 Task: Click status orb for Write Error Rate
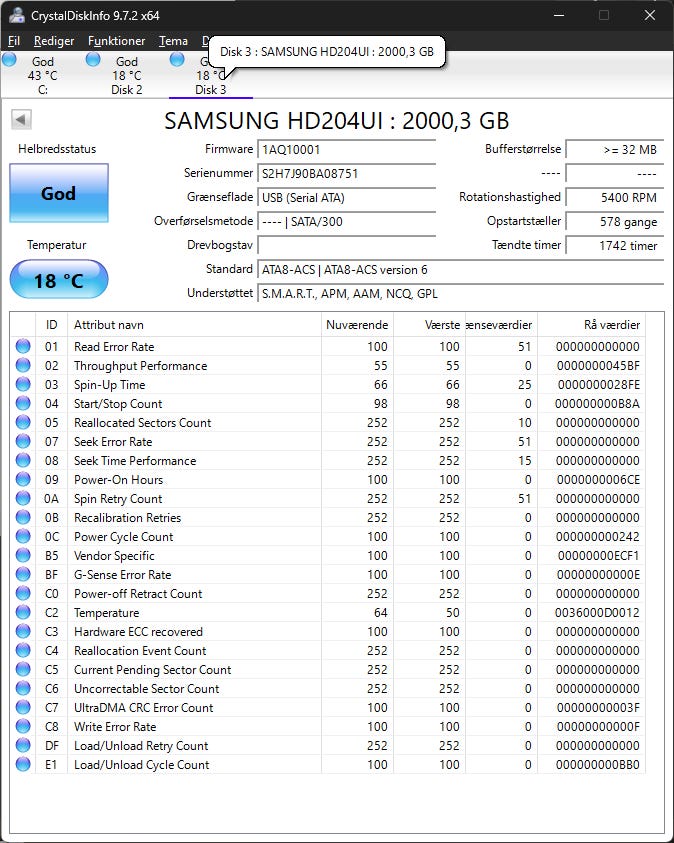click(x=23, y=726)
